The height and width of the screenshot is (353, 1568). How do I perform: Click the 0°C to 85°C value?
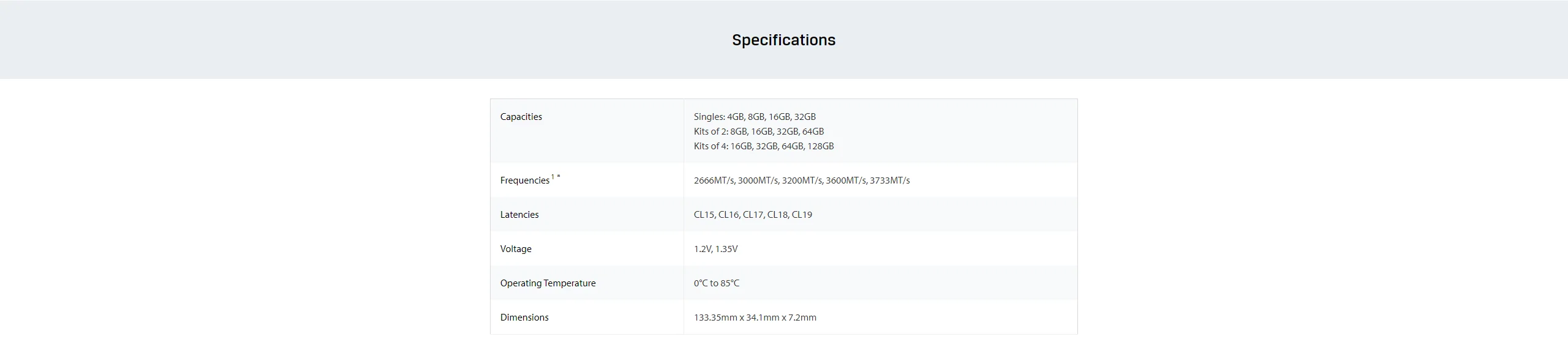point(717,283)
